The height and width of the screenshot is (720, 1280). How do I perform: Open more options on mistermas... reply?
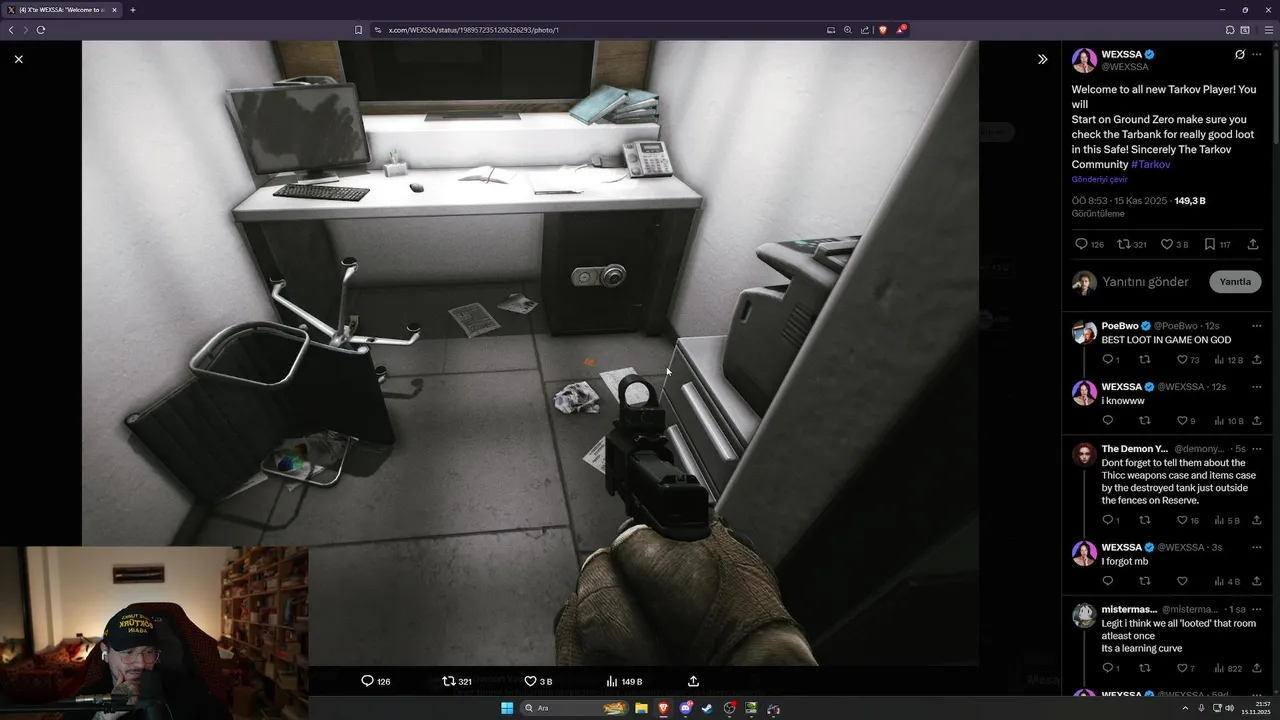point(1257,609)
